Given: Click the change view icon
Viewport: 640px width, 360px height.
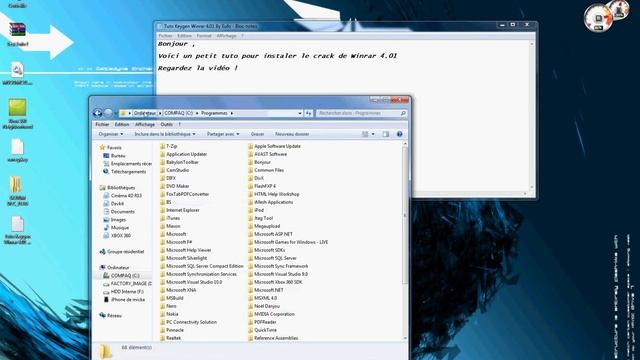Looking at the screenshot, I should point(365,134).
